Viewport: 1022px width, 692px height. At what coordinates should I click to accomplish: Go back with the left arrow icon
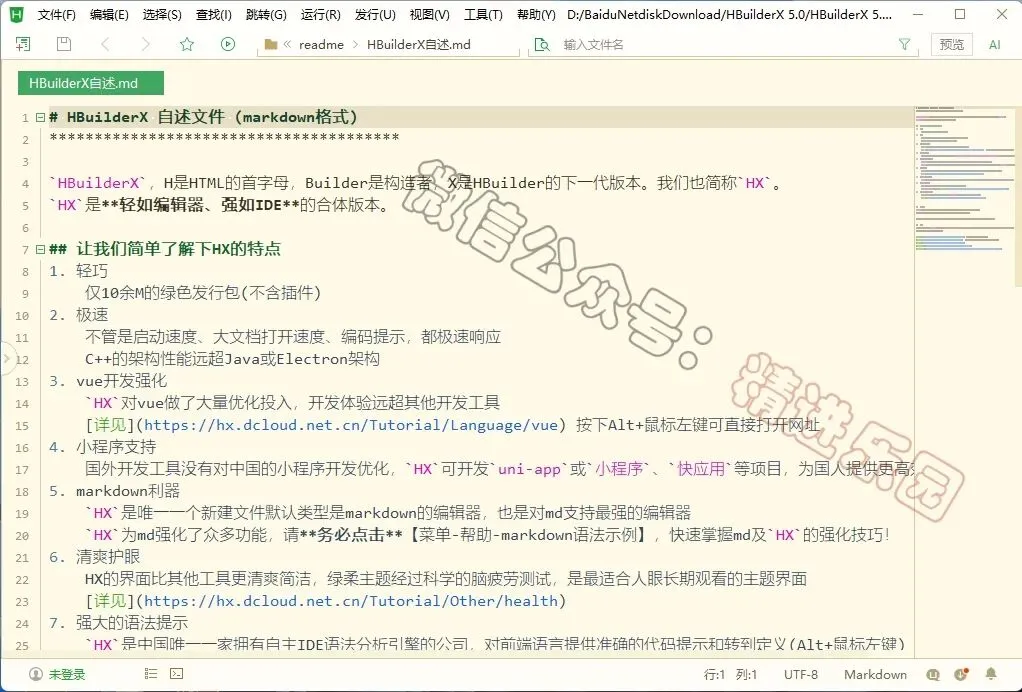(x=105, y=44)
